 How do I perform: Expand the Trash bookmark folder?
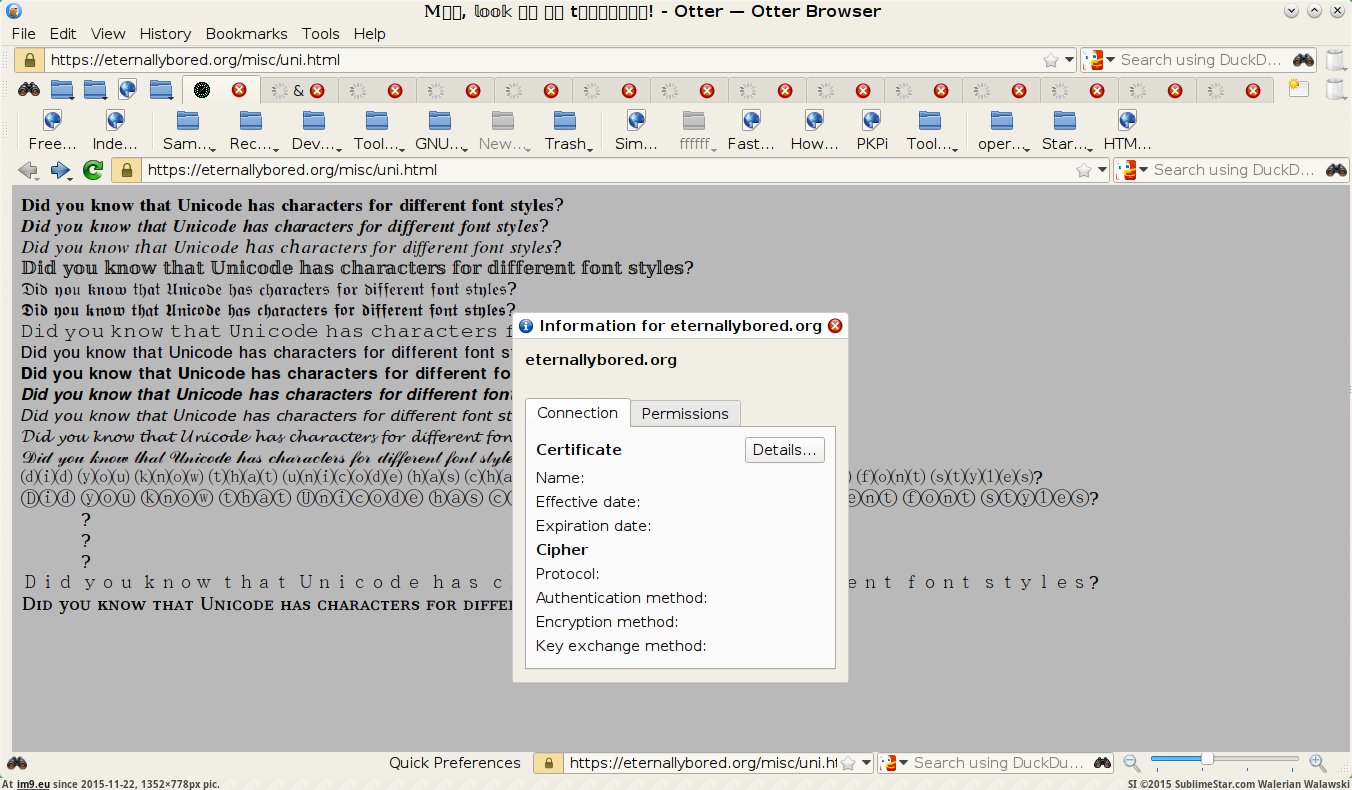(x=566, y=131)
